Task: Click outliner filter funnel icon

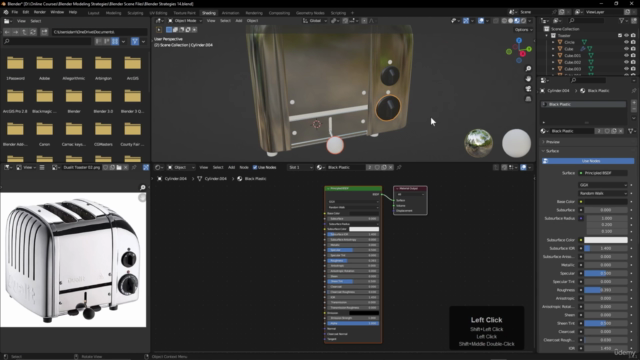Action: (x=622, y=20)
